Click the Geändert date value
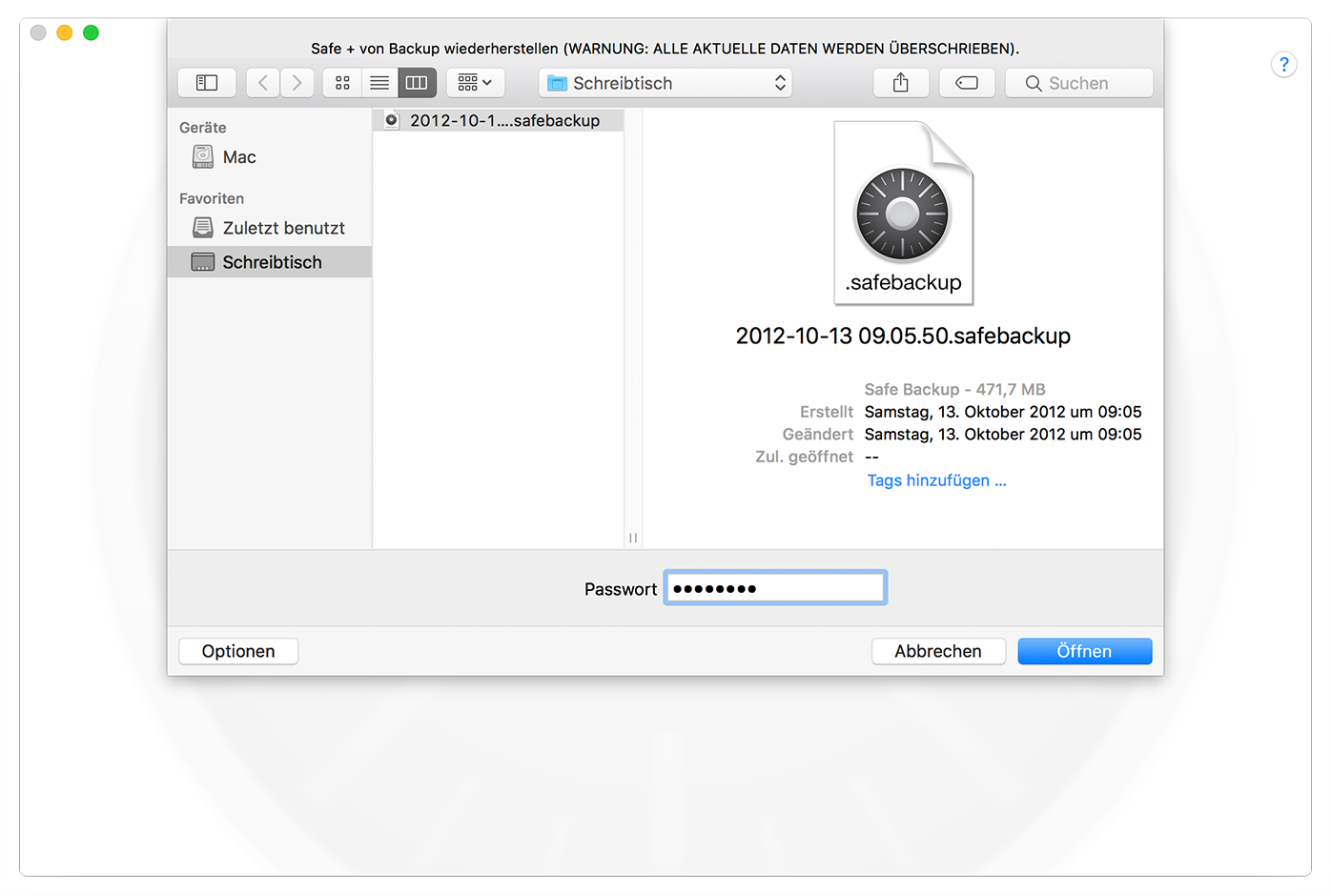The height and width of the screenshot is (896, 1331). (1003, 434)
